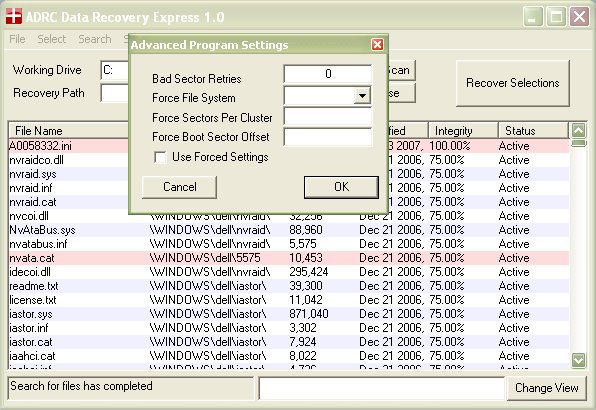Select the iastor.cat file
The width and height of the screenshot is (596, 410).
point(31,342)
